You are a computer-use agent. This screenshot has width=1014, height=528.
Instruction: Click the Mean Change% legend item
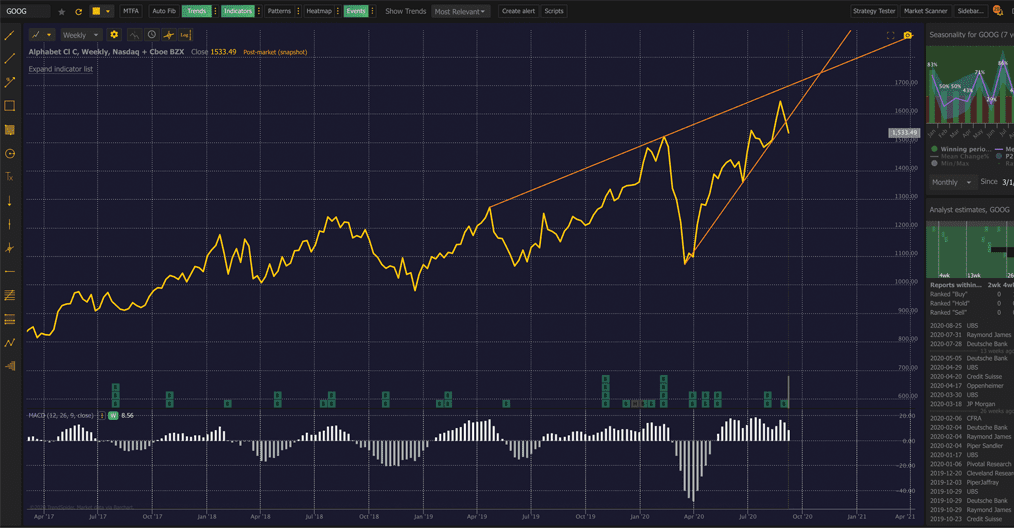click(x=960, y=157)
